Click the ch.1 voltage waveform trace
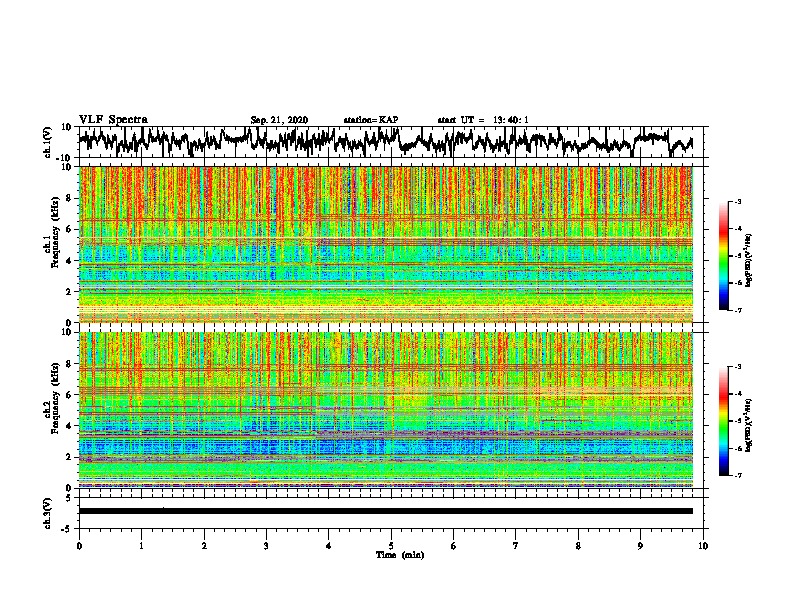This screenshot has width=792, height=612. point(385,142)
